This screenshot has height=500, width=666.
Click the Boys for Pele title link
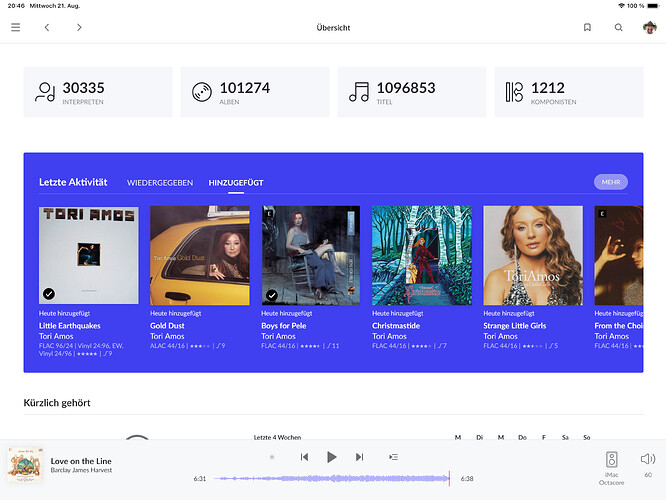[284, 326]
